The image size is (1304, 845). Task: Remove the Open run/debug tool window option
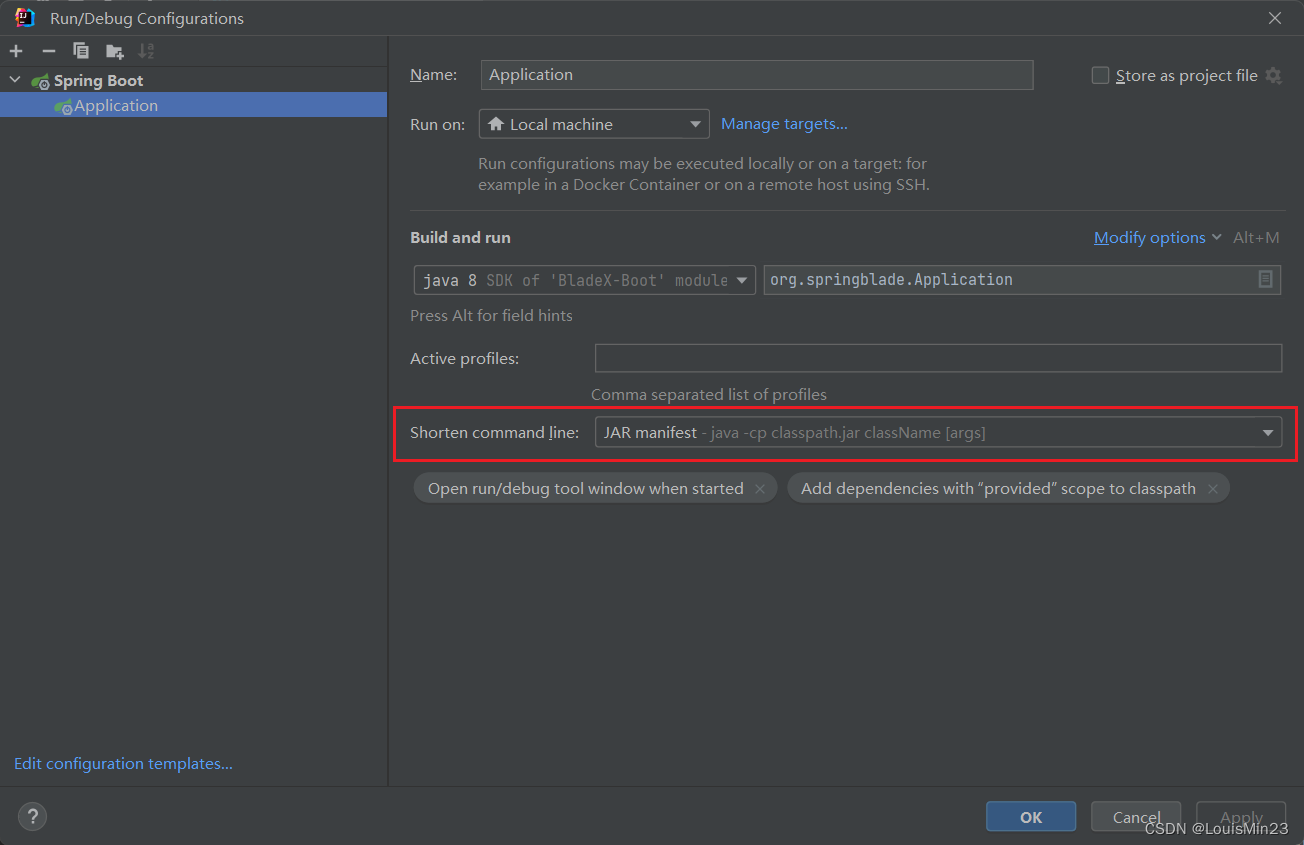760,489
